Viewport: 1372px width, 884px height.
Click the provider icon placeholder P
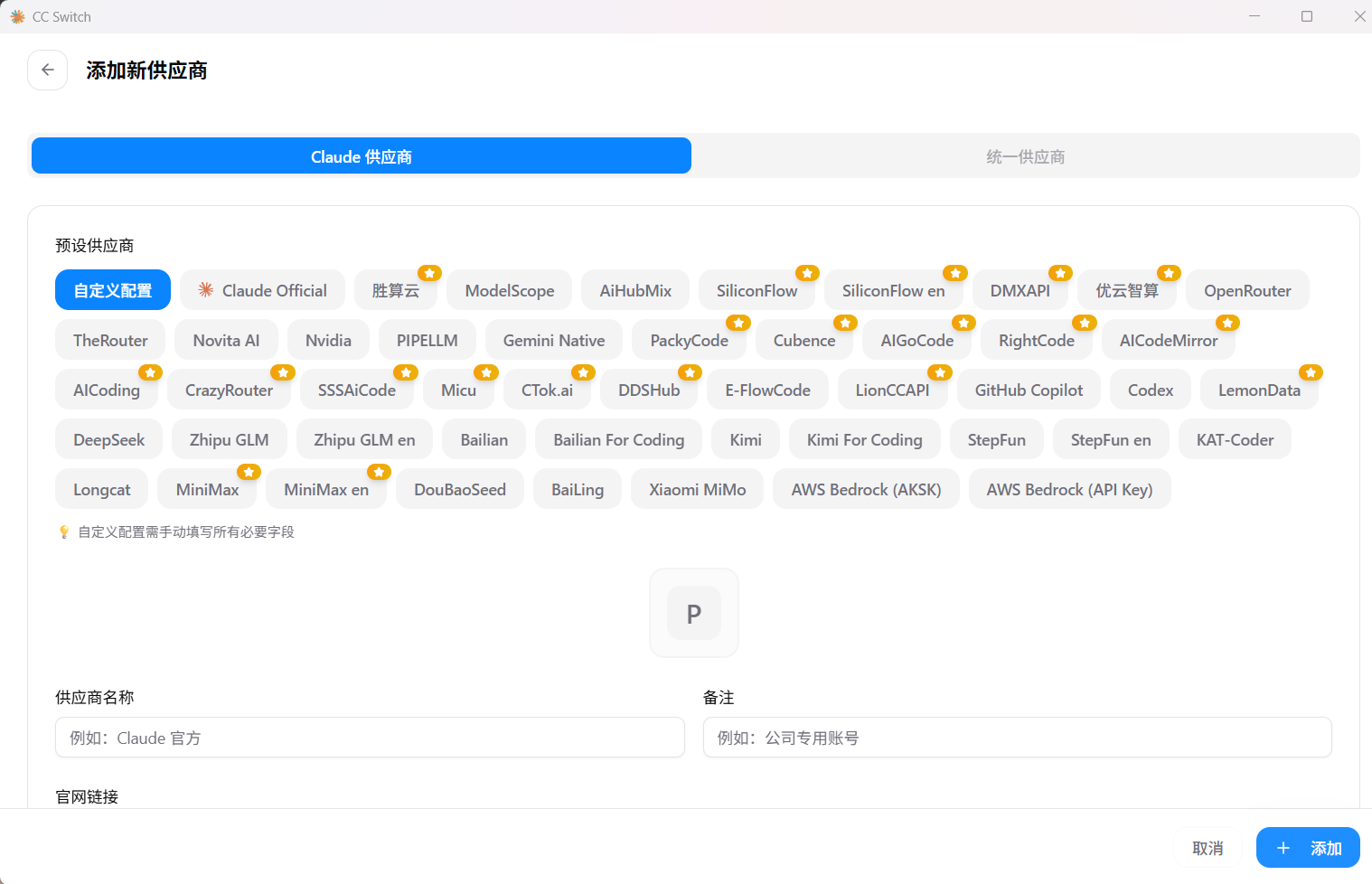click(694, 613)
